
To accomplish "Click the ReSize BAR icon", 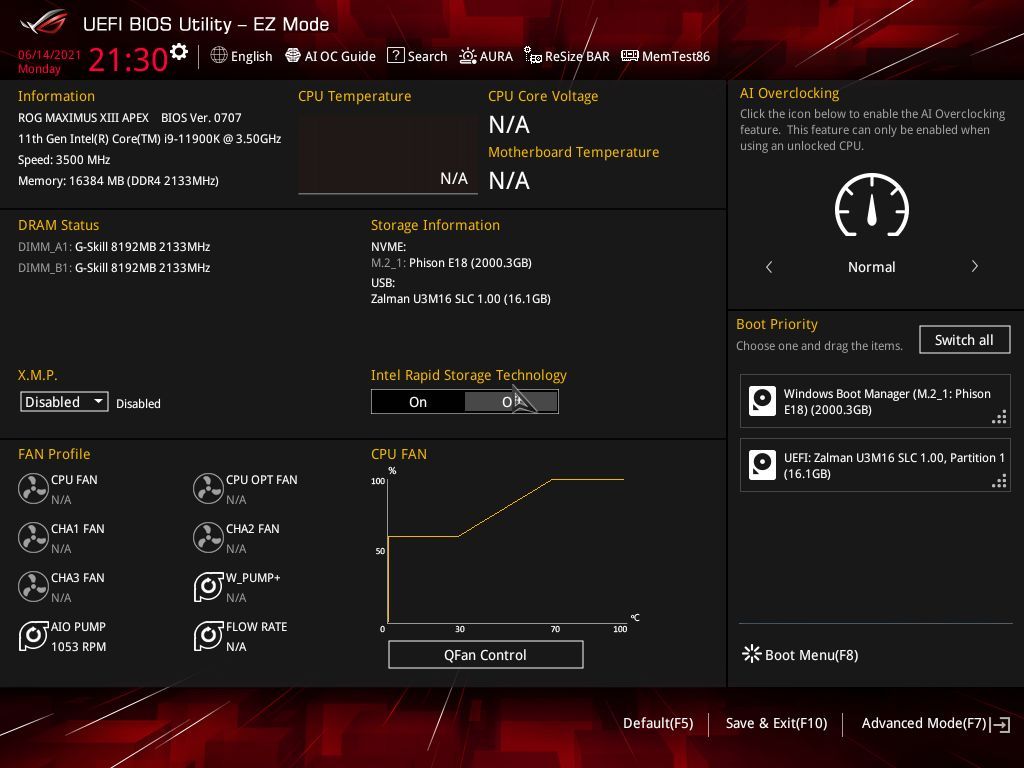I will (x=533, y=56).
